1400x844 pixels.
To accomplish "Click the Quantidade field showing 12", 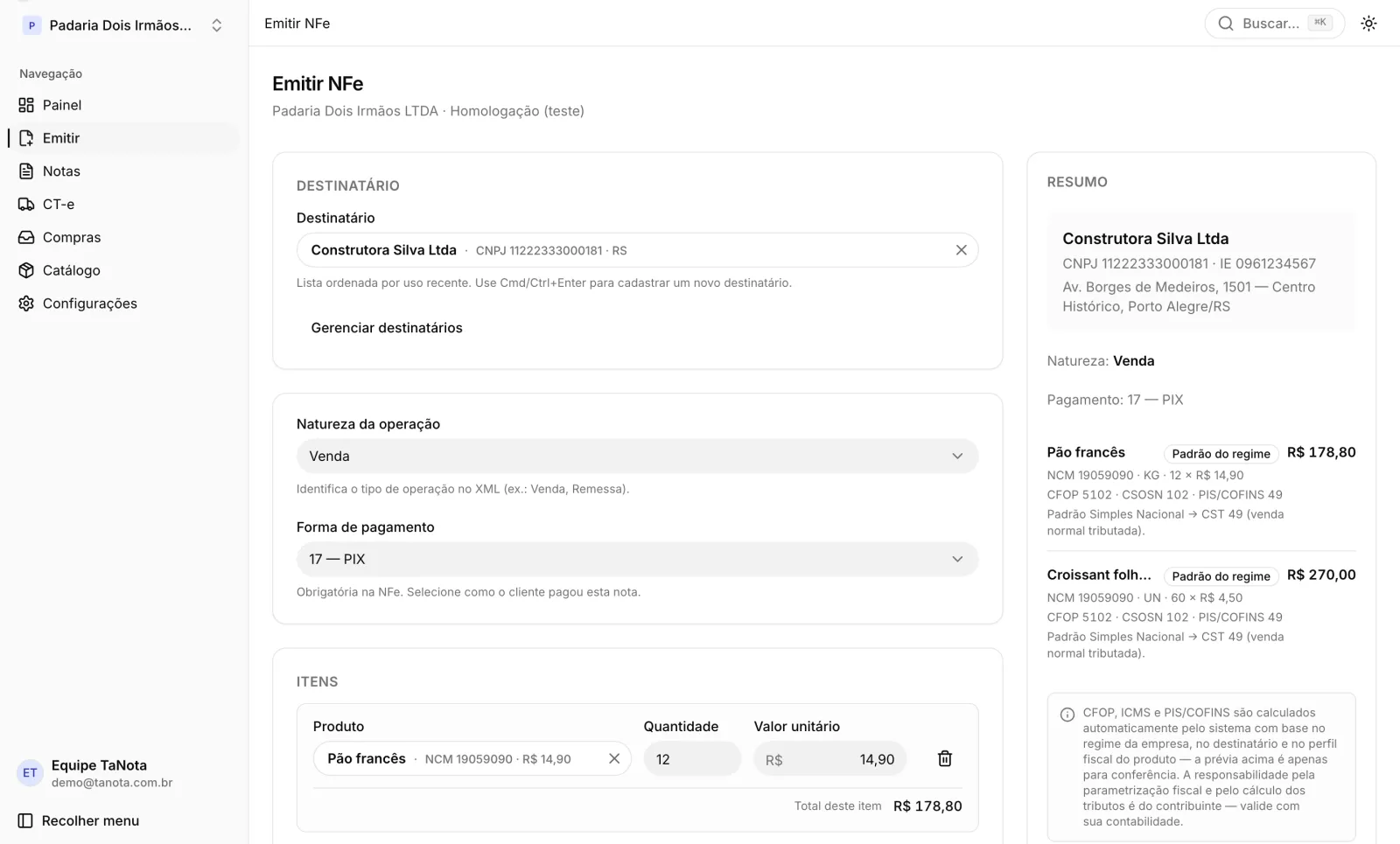I will click(x=692, y=758).
